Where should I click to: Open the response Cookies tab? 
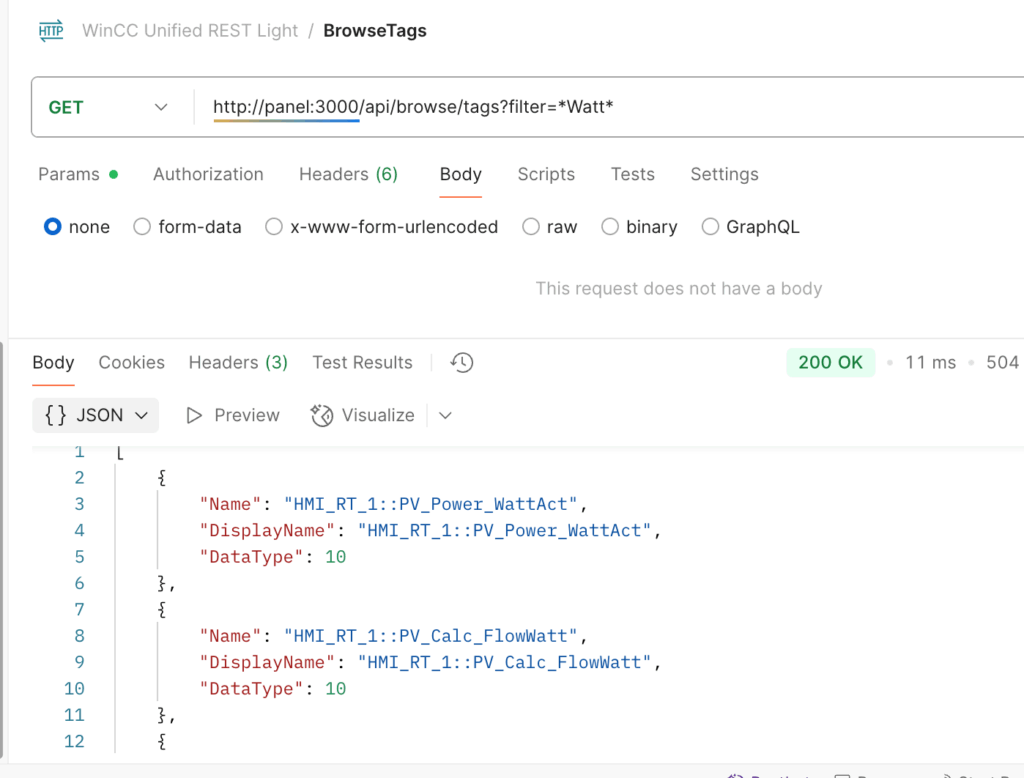click(x=131, y=363)
